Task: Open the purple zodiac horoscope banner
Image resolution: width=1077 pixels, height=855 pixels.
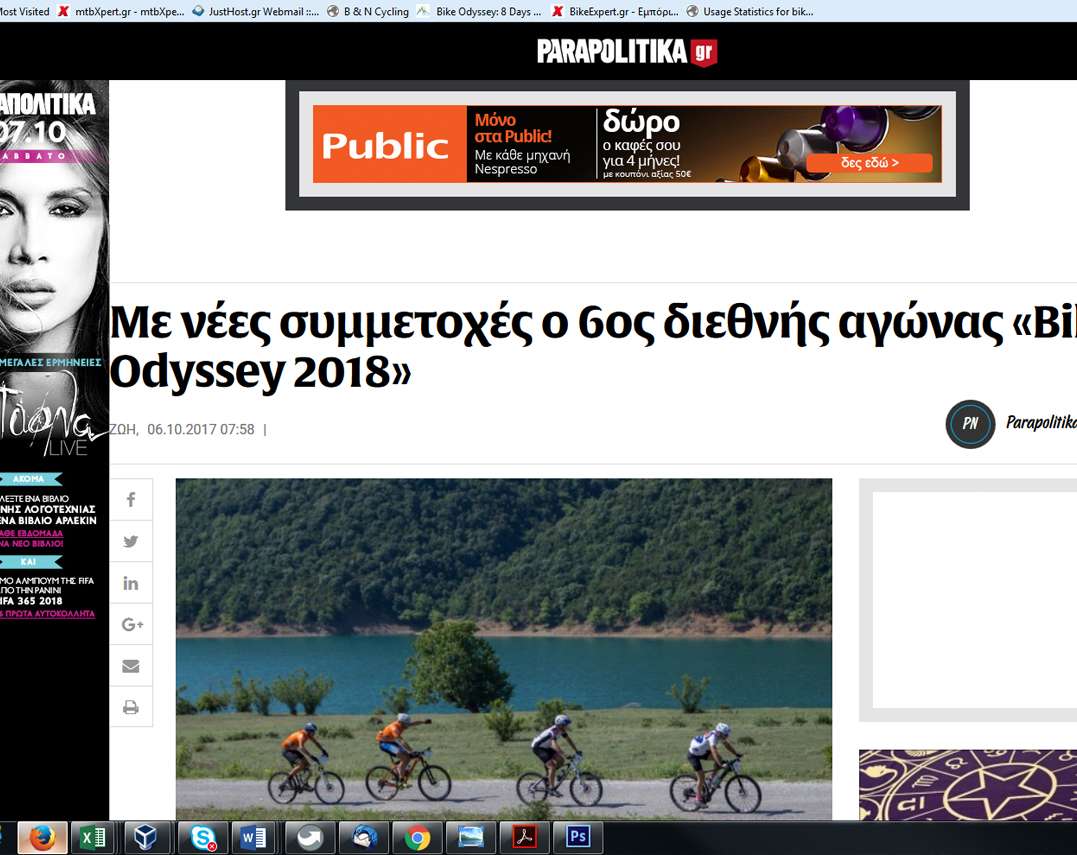Action: pos(968,785)
